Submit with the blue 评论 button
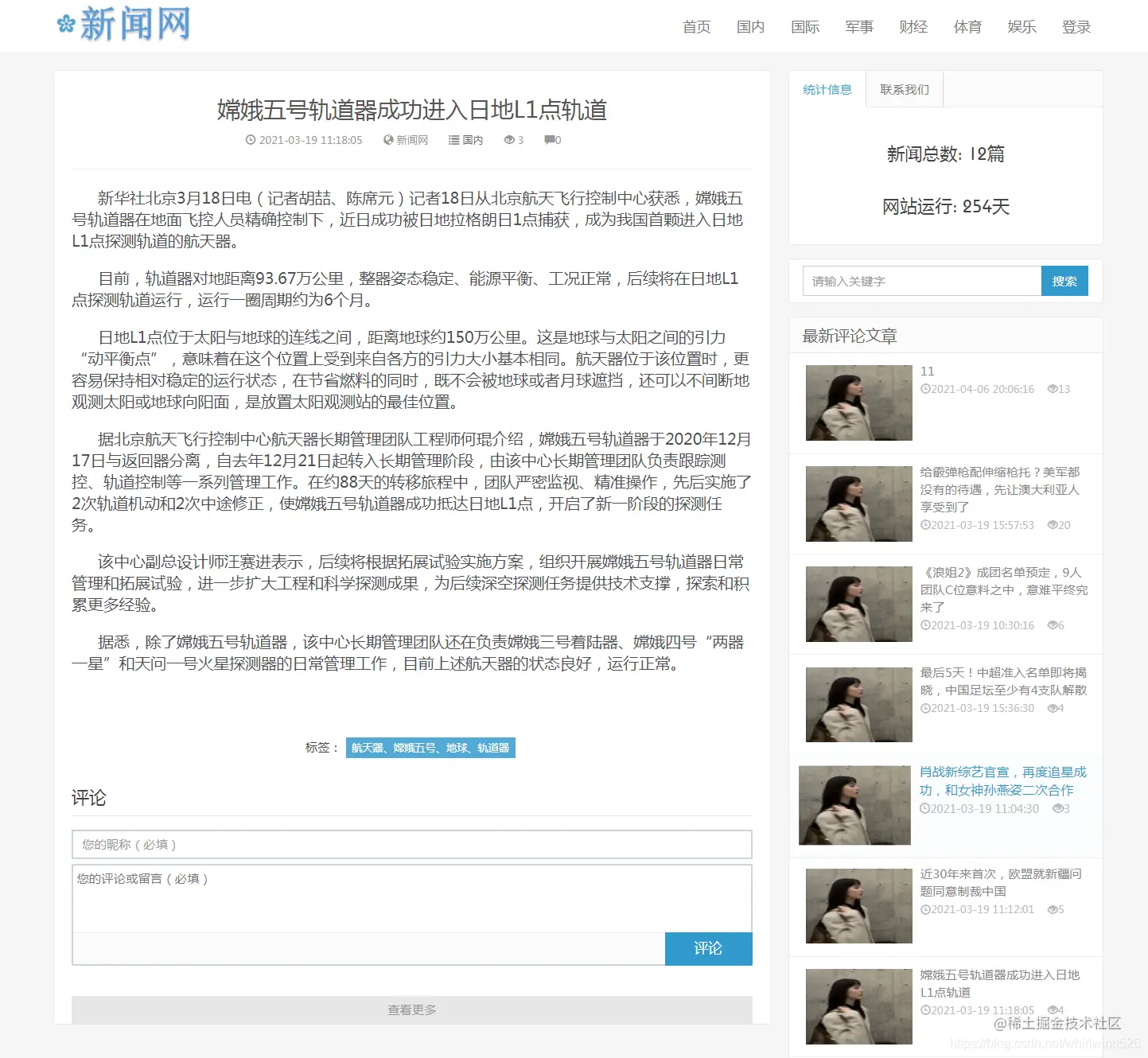The height and width of the screenshot is (1058, 1148). (x=708, y=948)
